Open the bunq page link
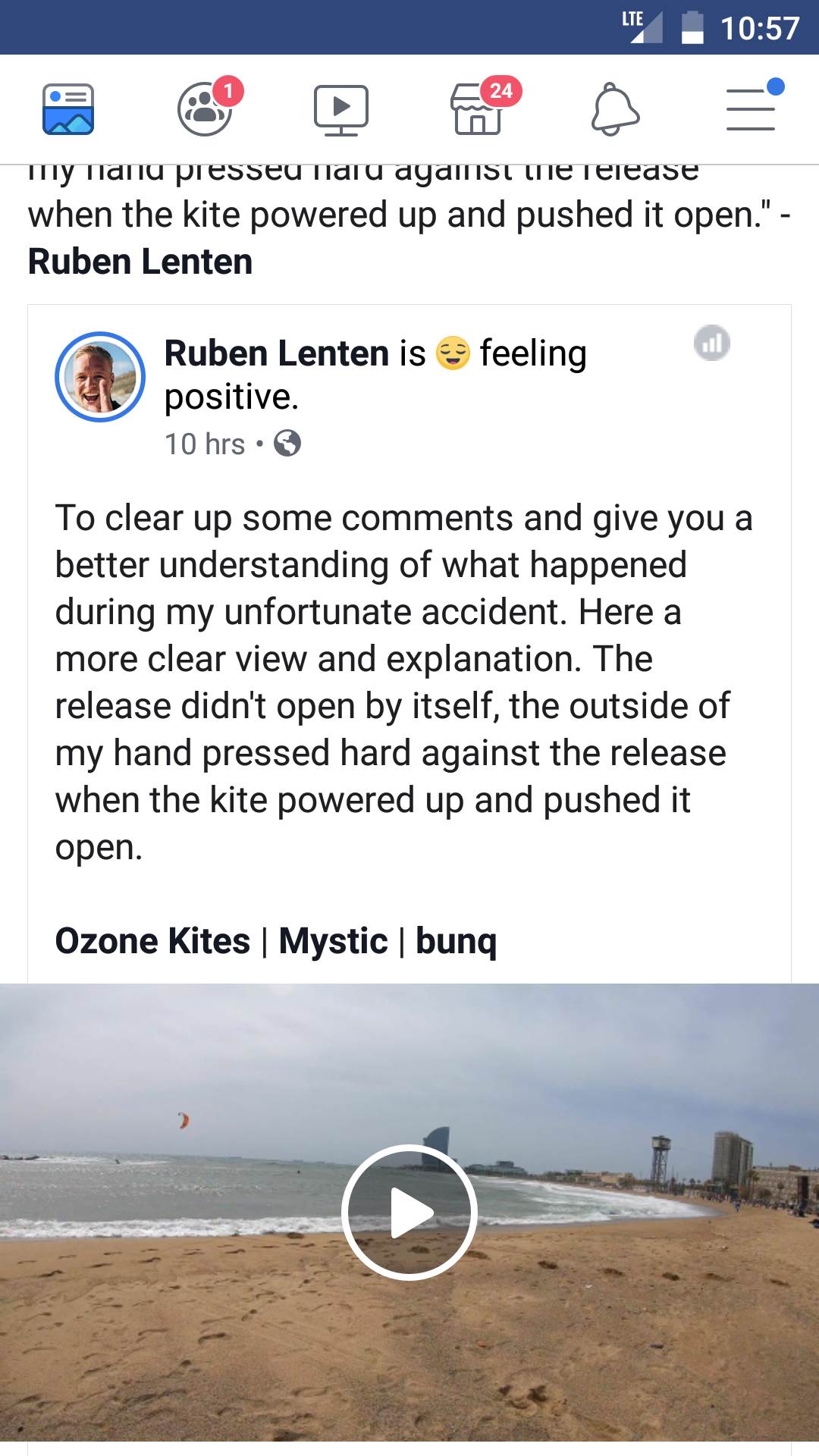The width and height of the screenshot is (819, 1456). (x=456, y=941)
